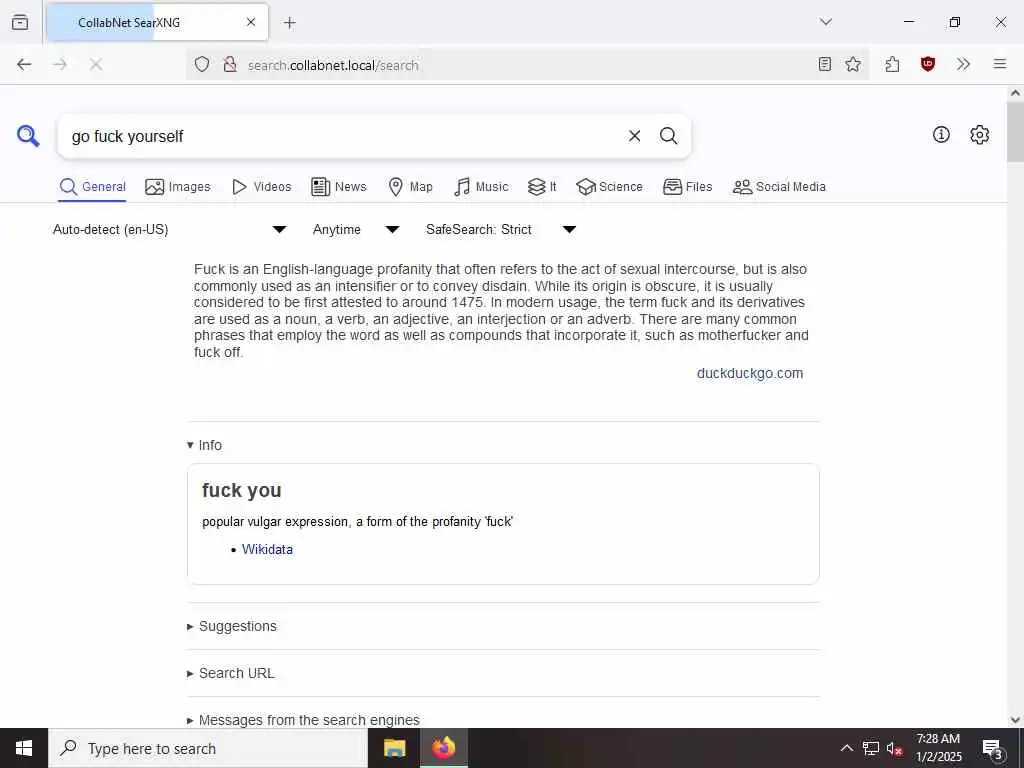Open the about info icon
1024x768 pixels.
coord(941,135)
